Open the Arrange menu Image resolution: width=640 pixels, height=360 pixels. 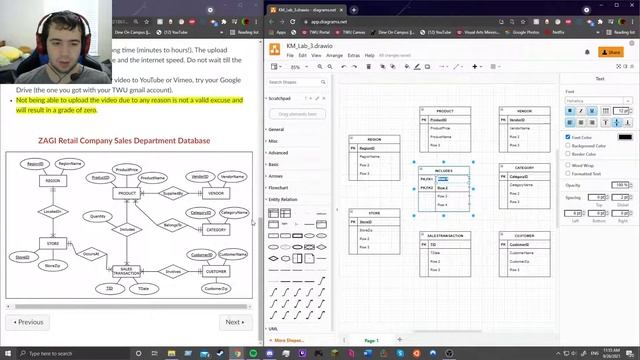click(334, 55)
